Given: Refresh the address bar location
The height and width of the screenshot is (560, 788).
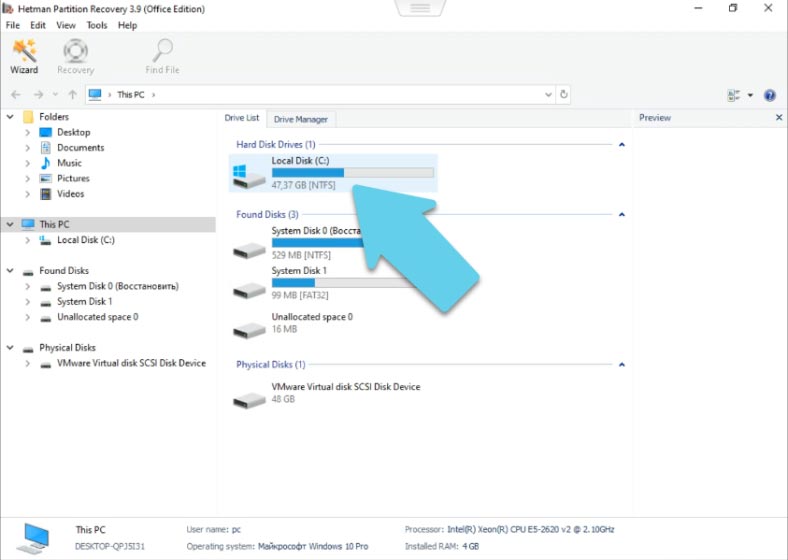Looking at the screenshot, I should (563, 94).
